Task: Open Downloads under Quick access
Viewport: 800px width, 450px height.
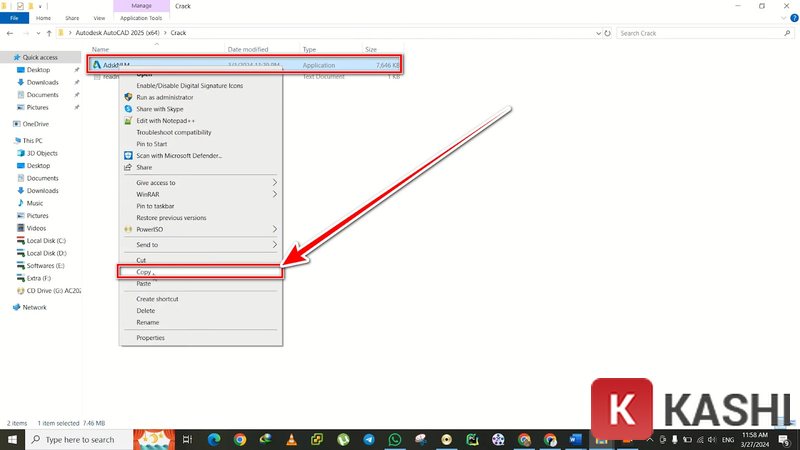Action: (x=42, y=82)
